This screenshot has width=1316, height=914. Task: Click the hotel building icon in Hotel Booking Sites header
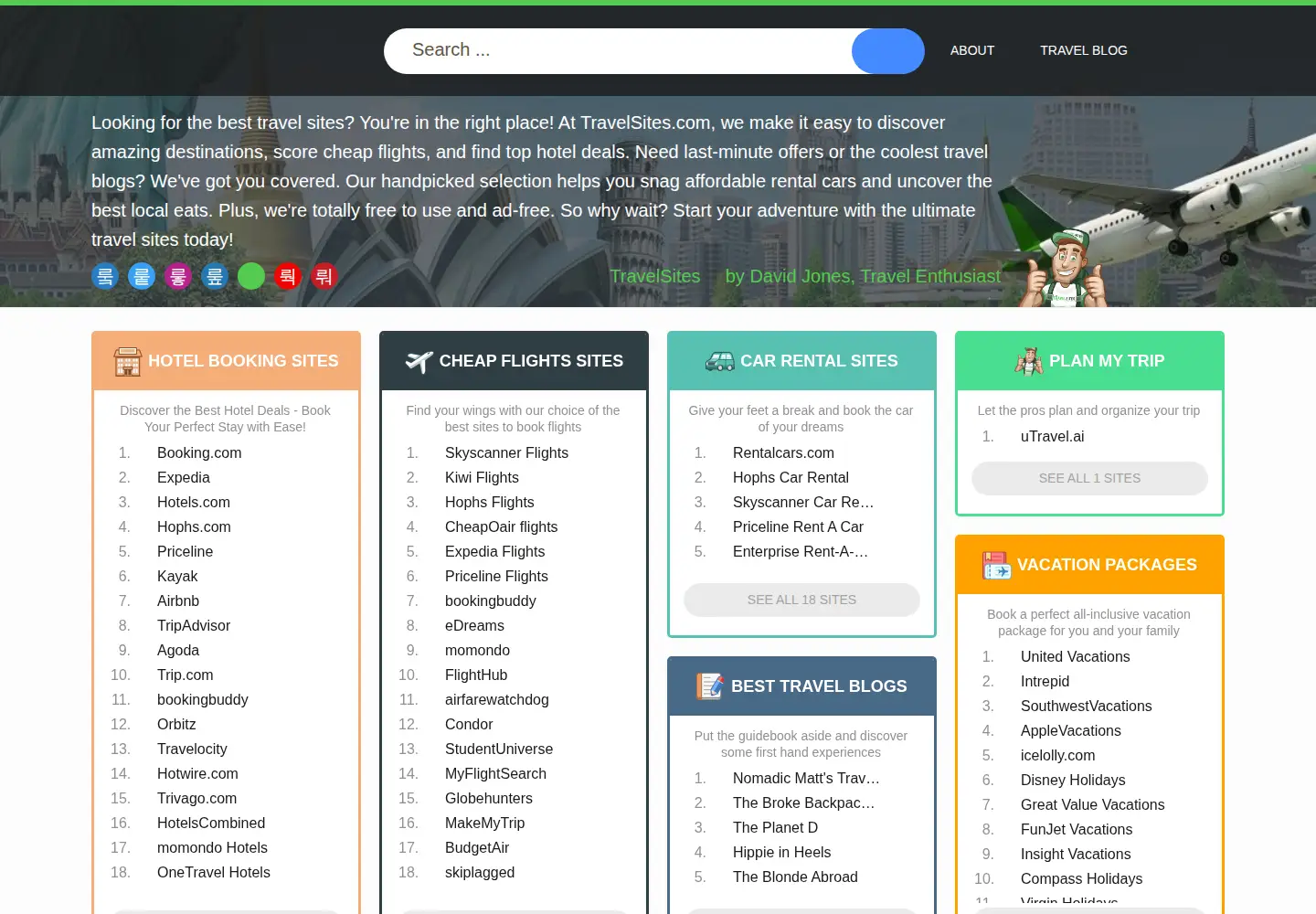click(x=128, y=361)
